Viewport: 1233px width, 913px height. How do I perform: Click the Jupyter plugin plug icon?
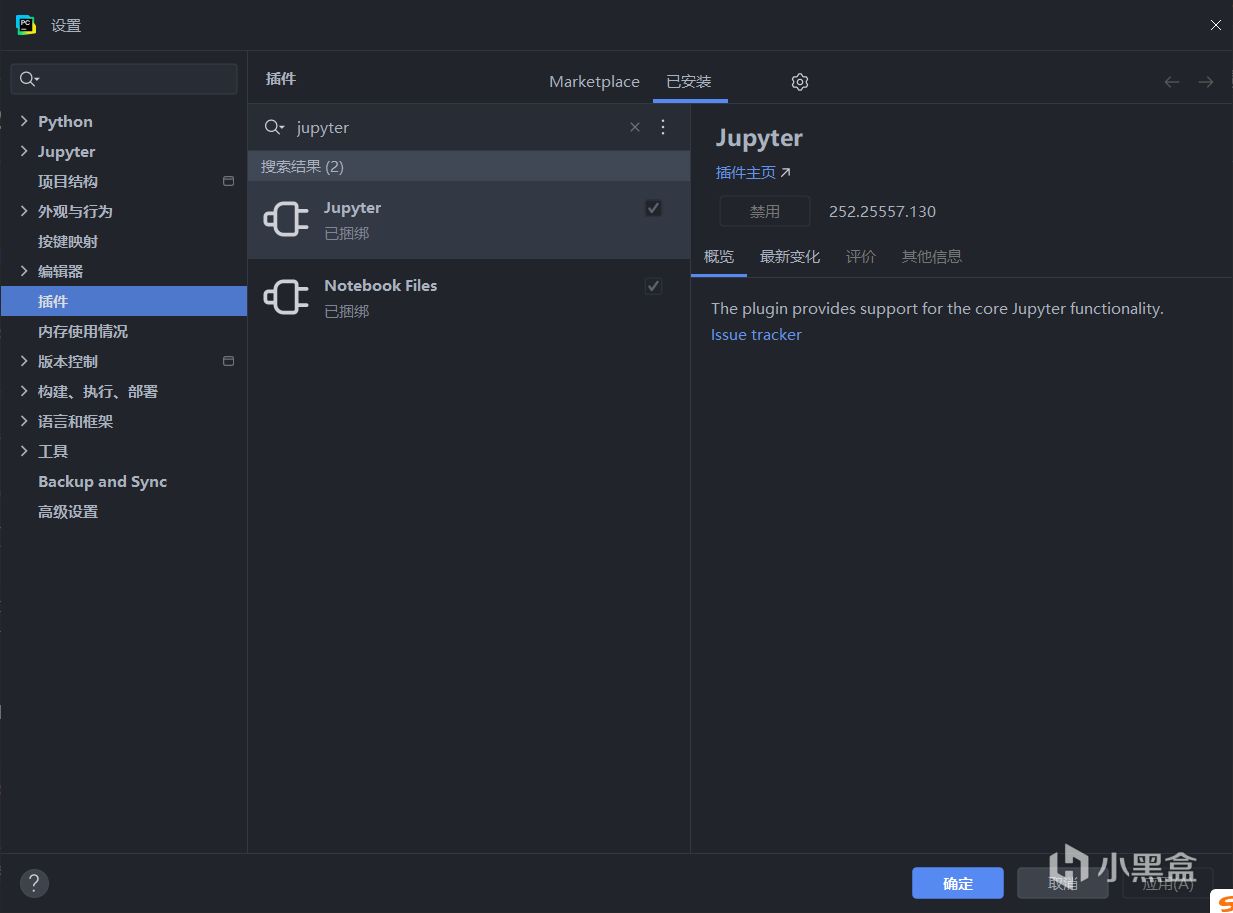click(286, 220)
